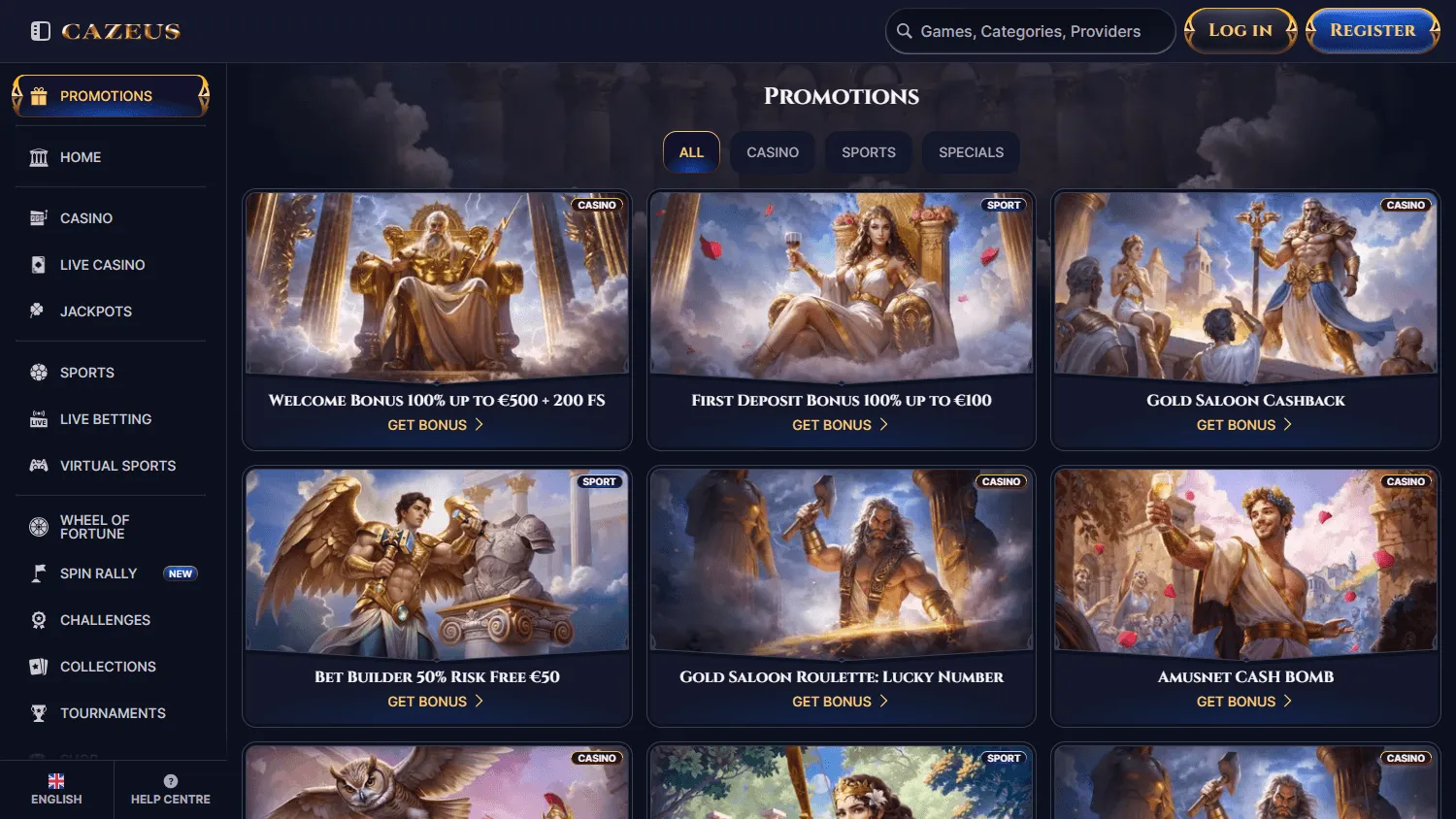This screenshot has height=819, width=1456.
Task: Click the Help Centre question mark icon
Action: pos(171,781)
